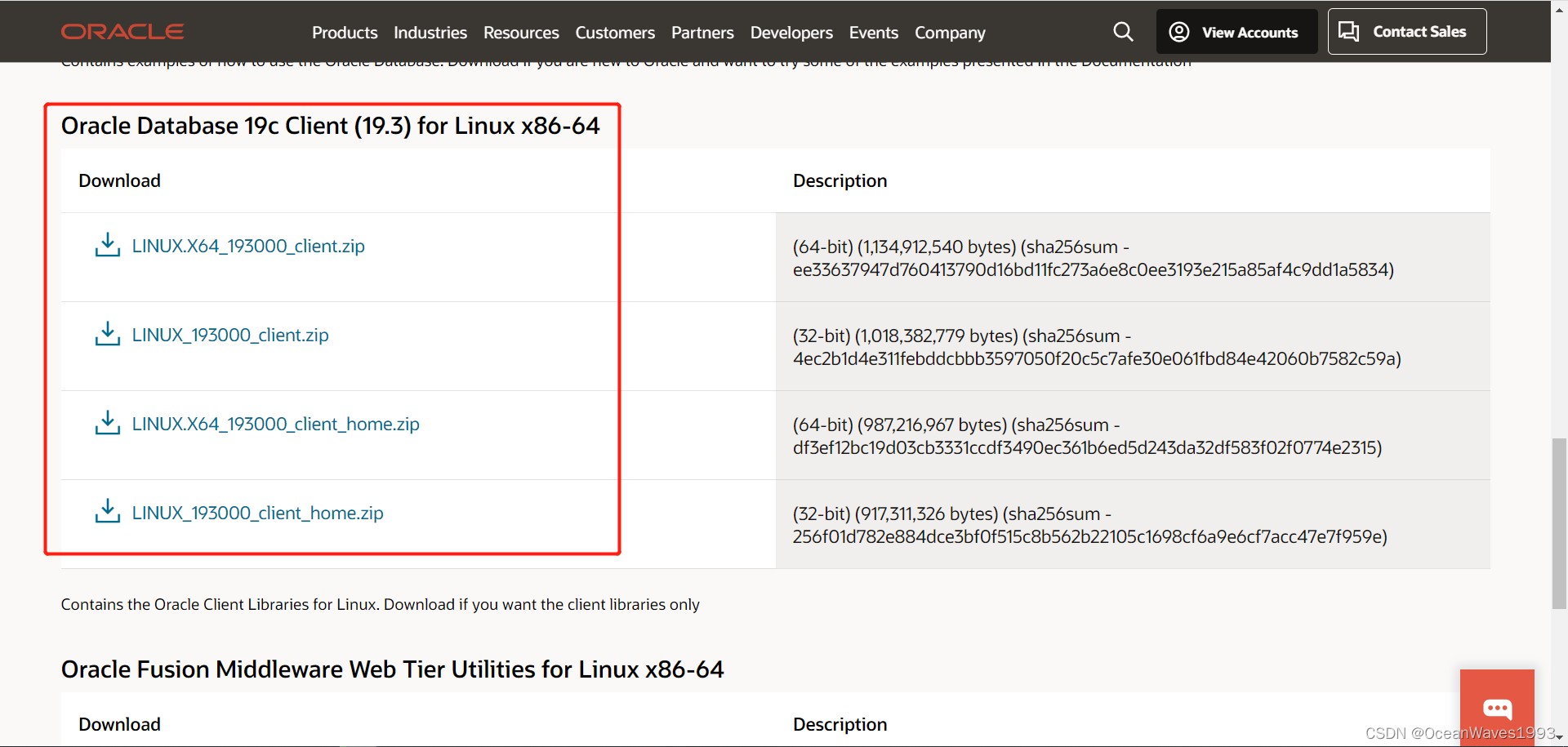
Task: Click the Download header of Fusion Middleware table
Action: point(119,724)
